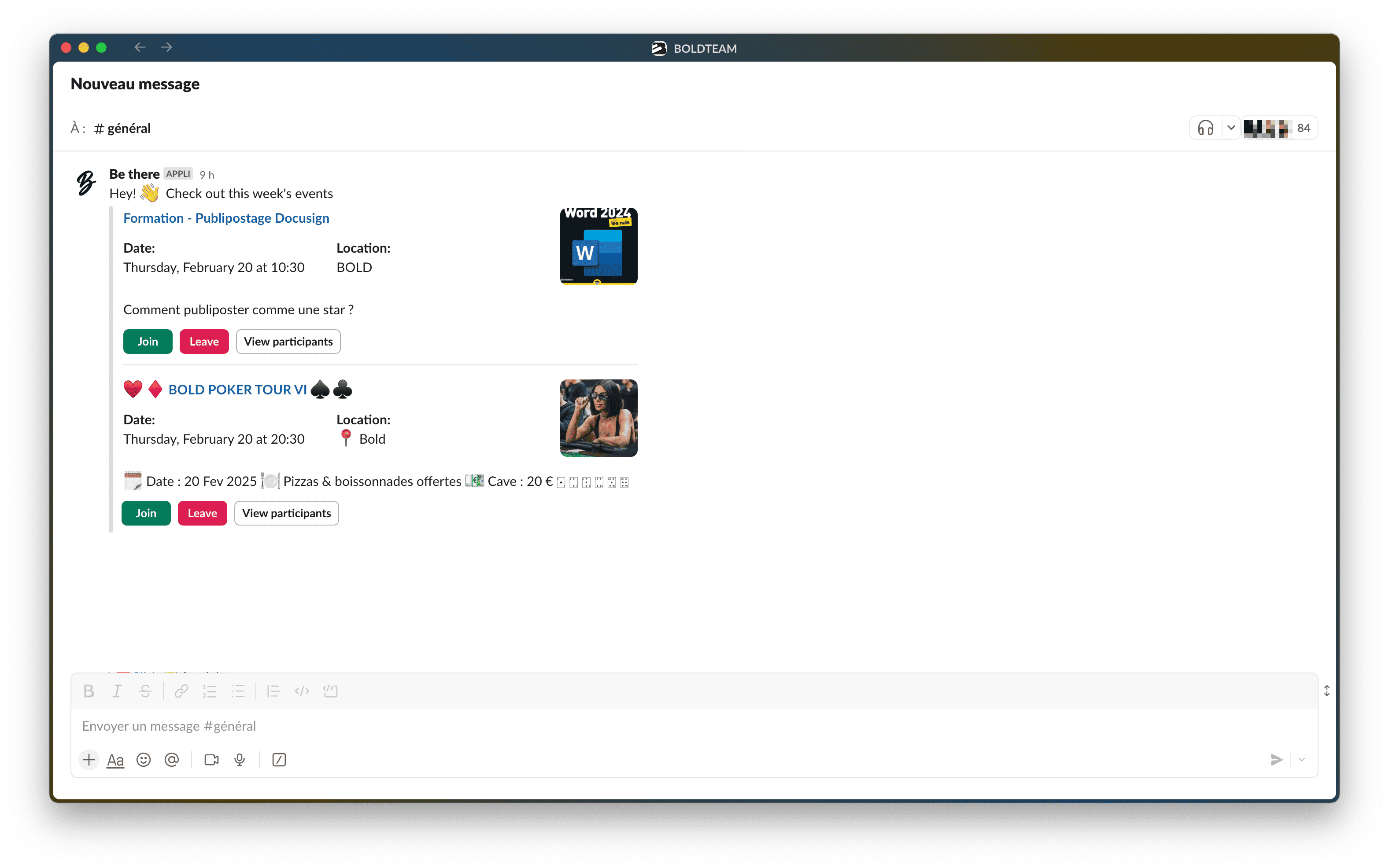Screen dimensions: 1389x868
Task: Leave the BOLD POKER TOUR VI event
Action: coord(202,512)
